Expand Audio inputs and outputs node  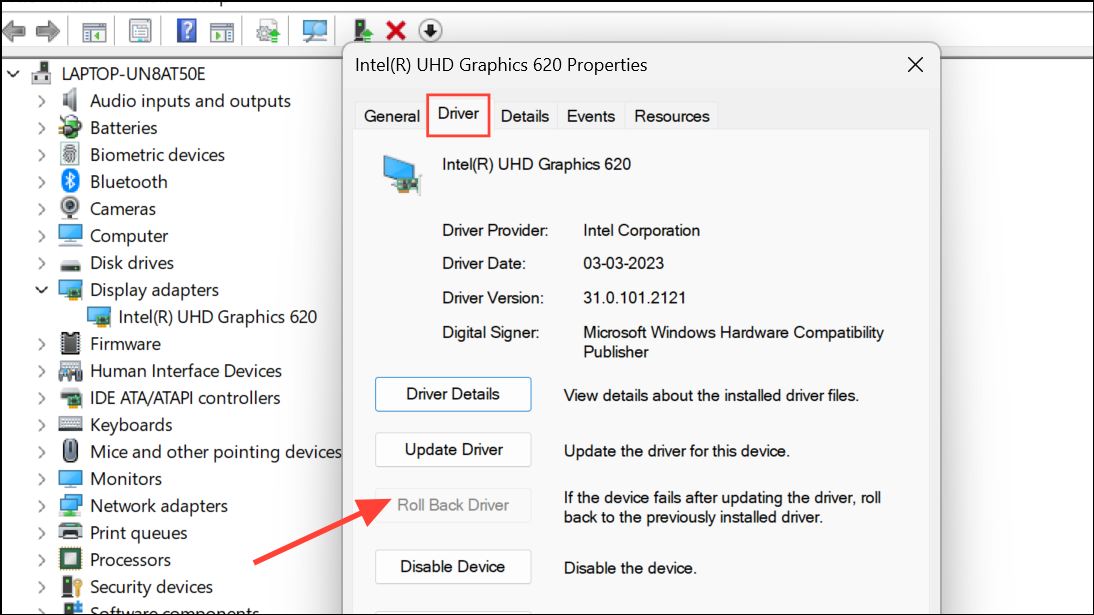tap(41, 101)
